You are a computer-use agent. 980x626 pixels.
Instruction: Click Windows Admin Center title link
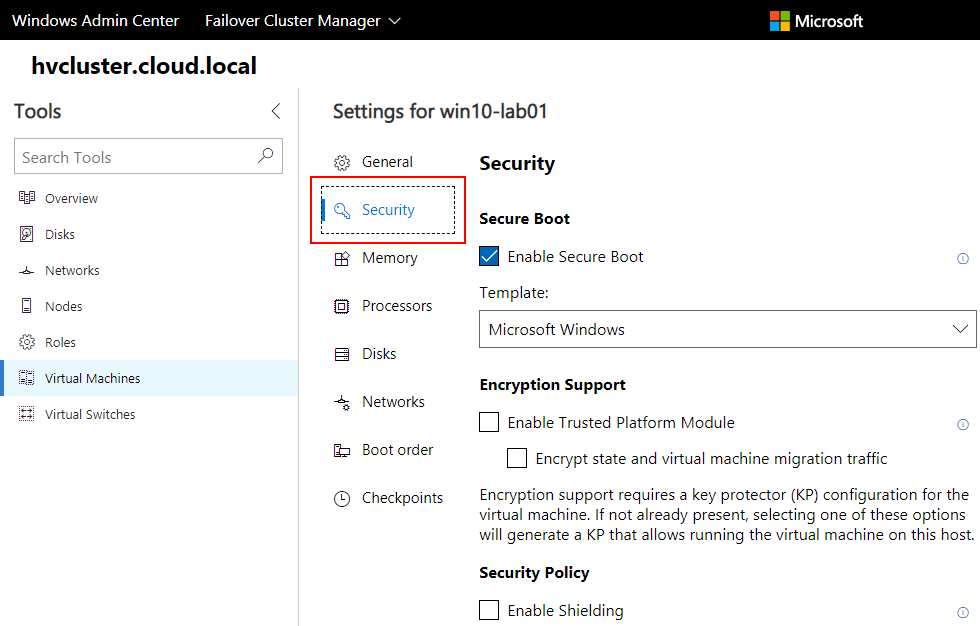pyautogui.click(x=96, y=20)
